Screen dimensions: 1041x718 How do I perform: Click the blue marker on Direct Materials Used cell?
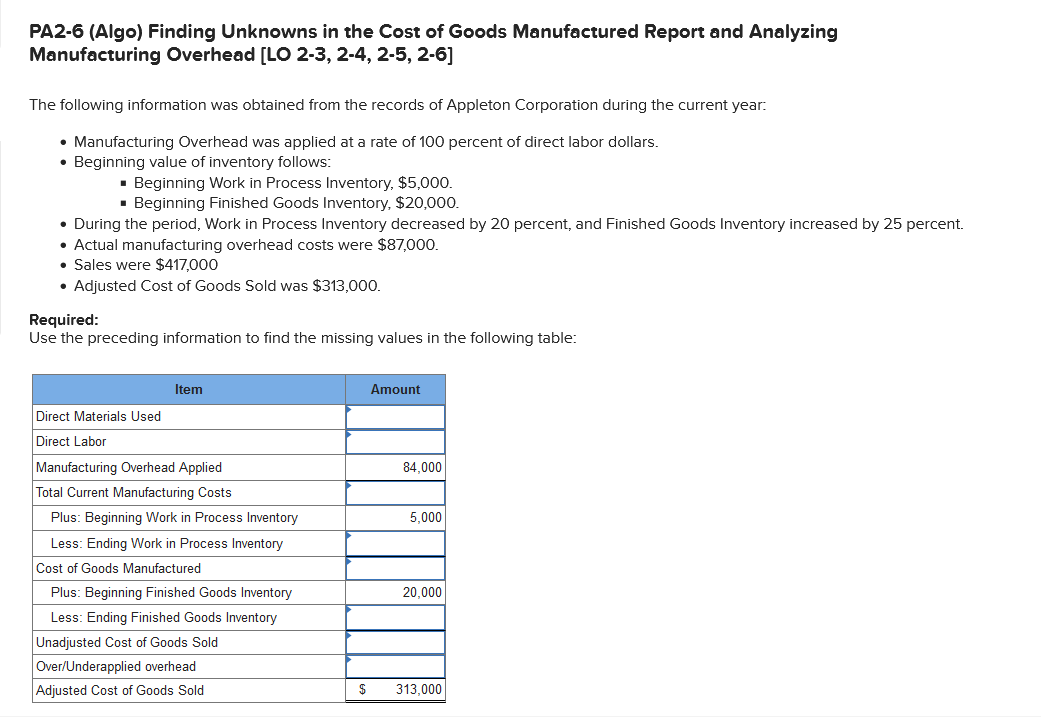[x=348, y=409]
